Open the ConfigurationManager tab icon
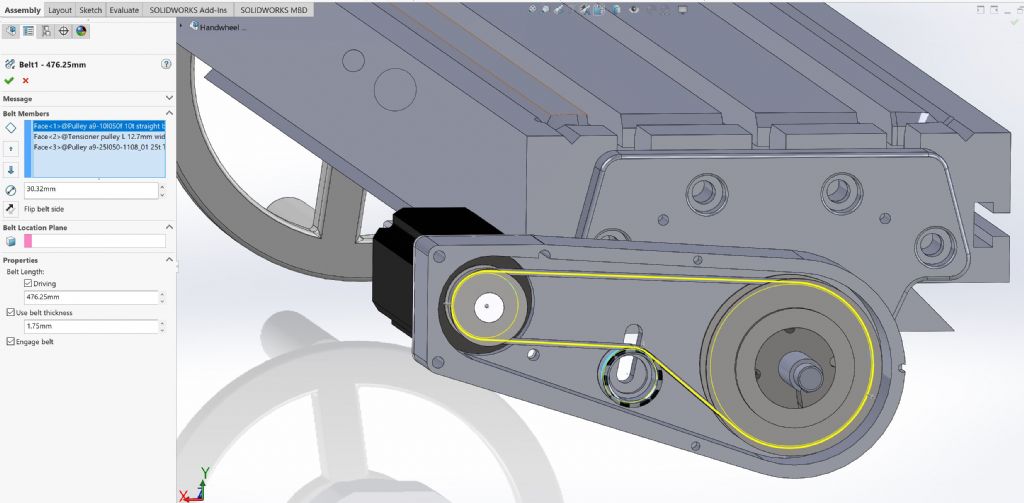Viewport: 1024px width, 503px height. tap(46, 31)
